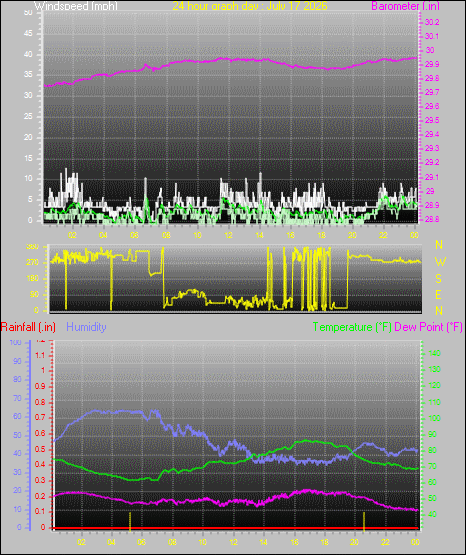Viewport: 466px width, 555px height.
Task: Click the 25 tick on windspeed axis
Action: [x=28, y=116]
